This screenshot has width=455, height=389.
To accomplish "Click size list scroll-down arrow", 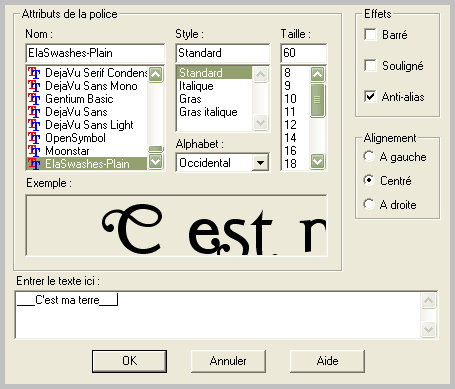I will (317, 162).
